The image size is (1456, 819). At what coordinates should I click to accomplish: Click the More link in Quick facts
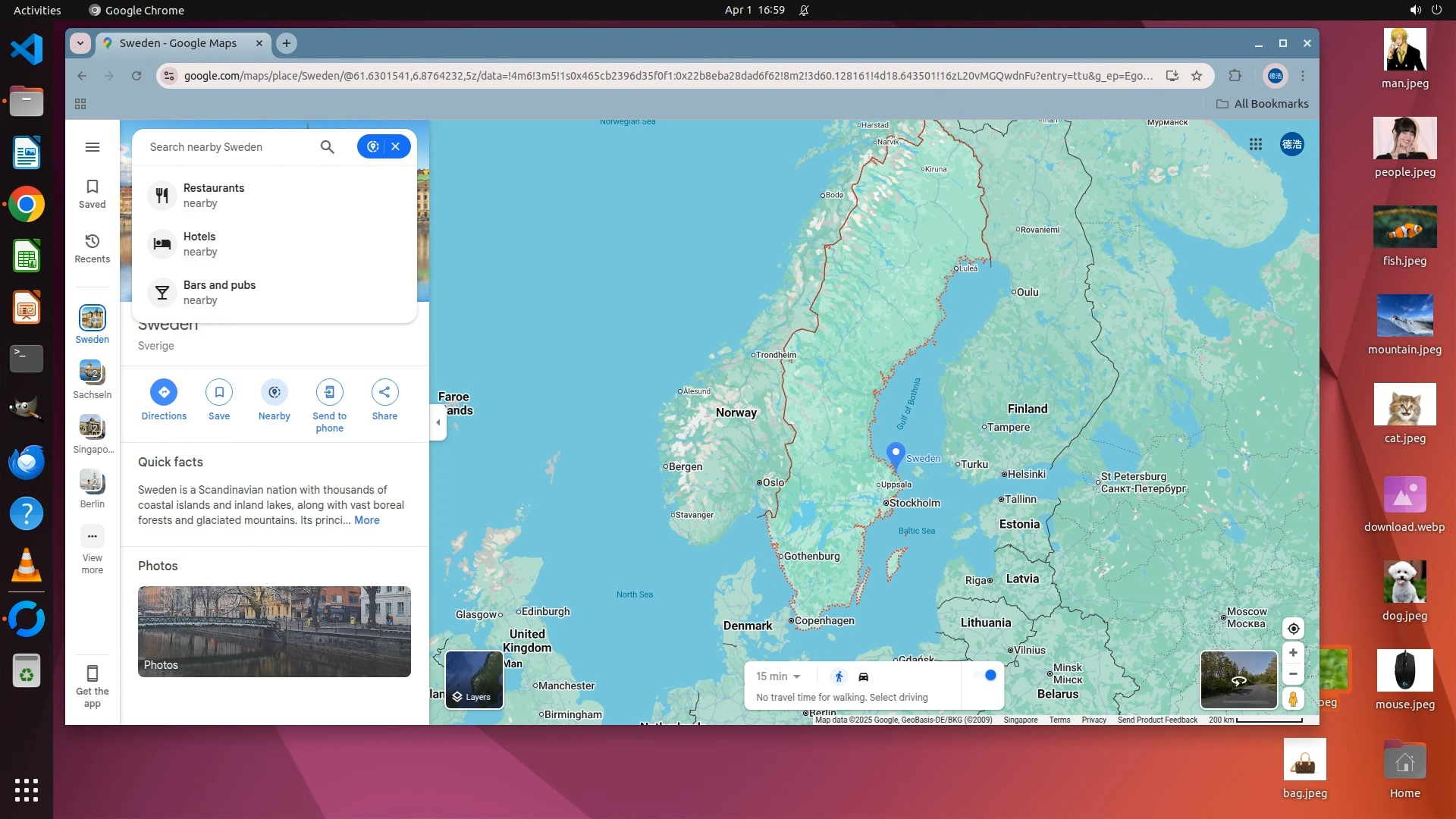point(366,520)
